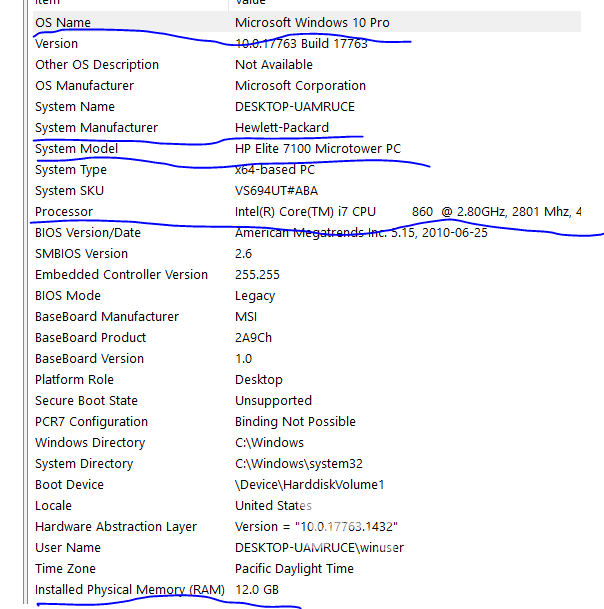604x609 pixels.
Task: Select the System Model row label
Action: [76, 148]
